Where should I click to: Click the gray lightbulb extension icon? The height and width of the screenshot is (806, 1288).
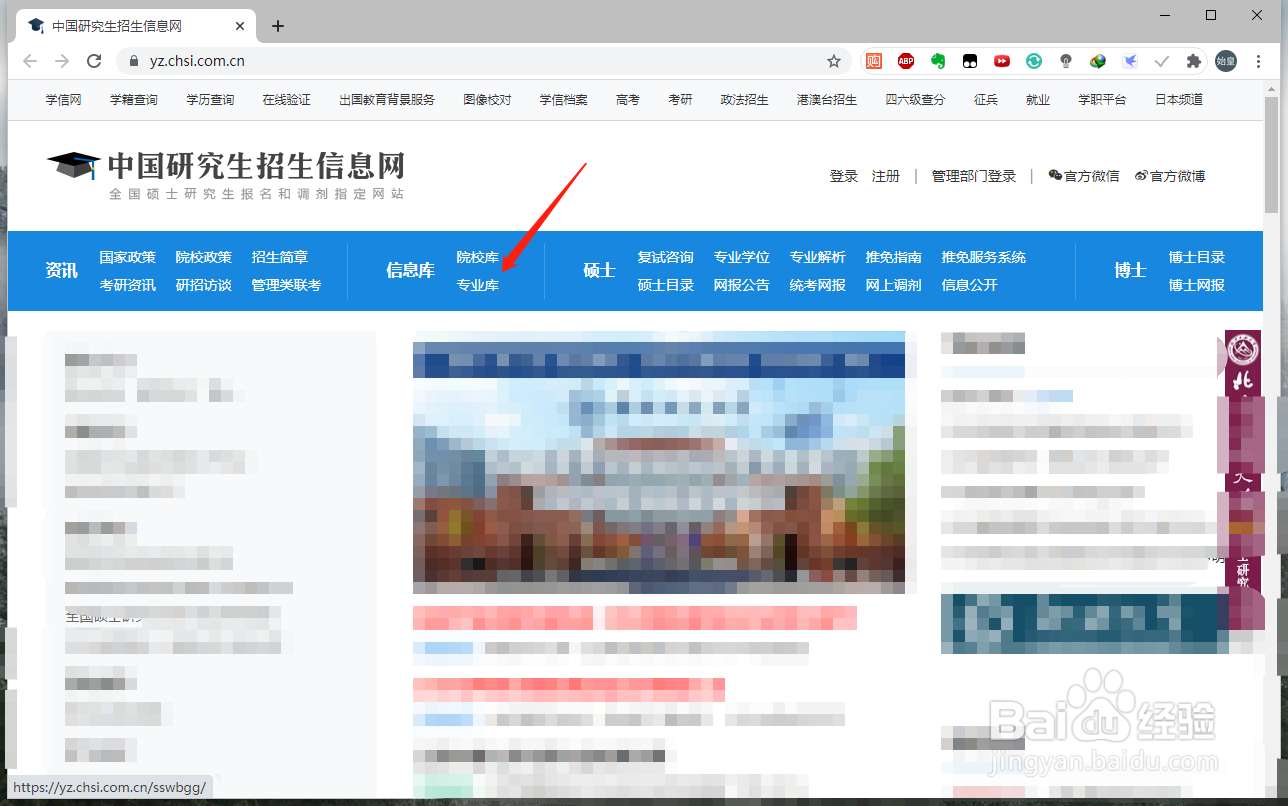pos(1066,61)
